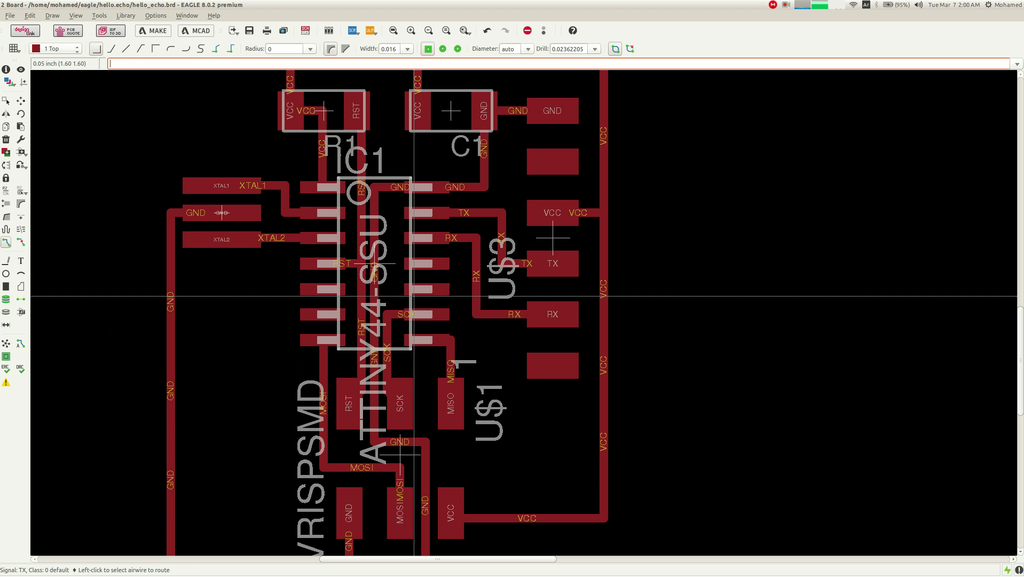Choose the straight diagonal wire bend style
Image resolution: width=1024 pixels, height=577 pixels.
(x=126, y=49)
